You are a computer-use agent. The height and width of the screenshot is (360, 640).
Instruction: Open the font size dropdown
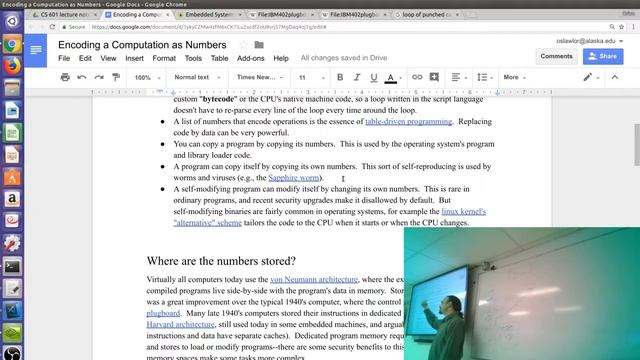pyautogui.click(x=311, y=78)
